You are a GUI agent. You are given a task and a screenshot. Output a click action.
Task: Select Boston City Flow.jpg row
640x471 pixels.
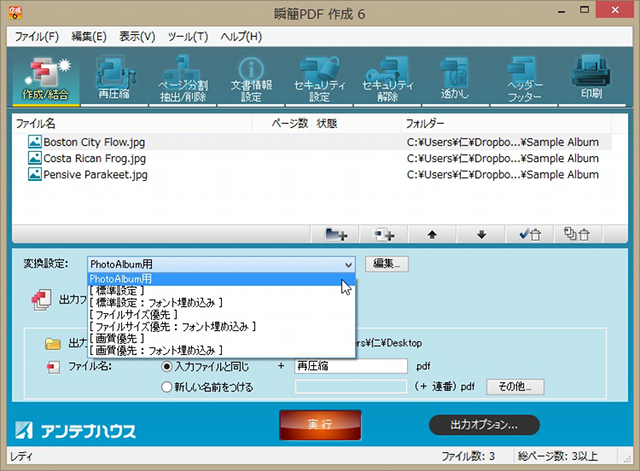pos(312,142)
